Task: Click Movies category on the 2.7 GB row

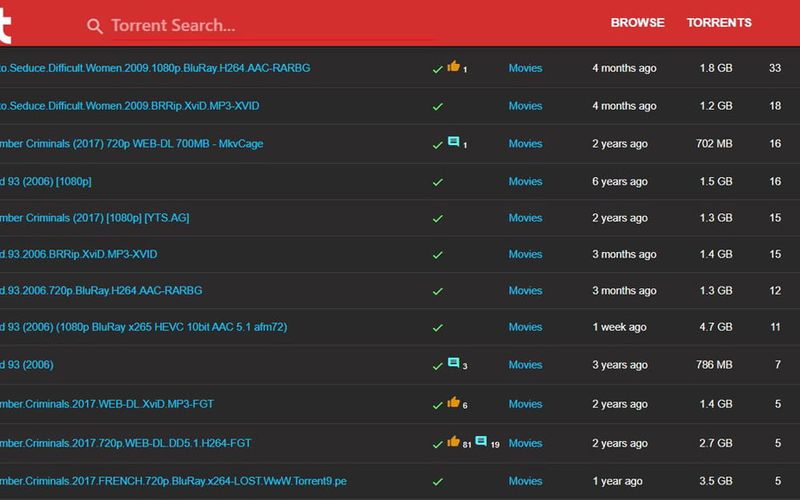Action: click(525, 443)
